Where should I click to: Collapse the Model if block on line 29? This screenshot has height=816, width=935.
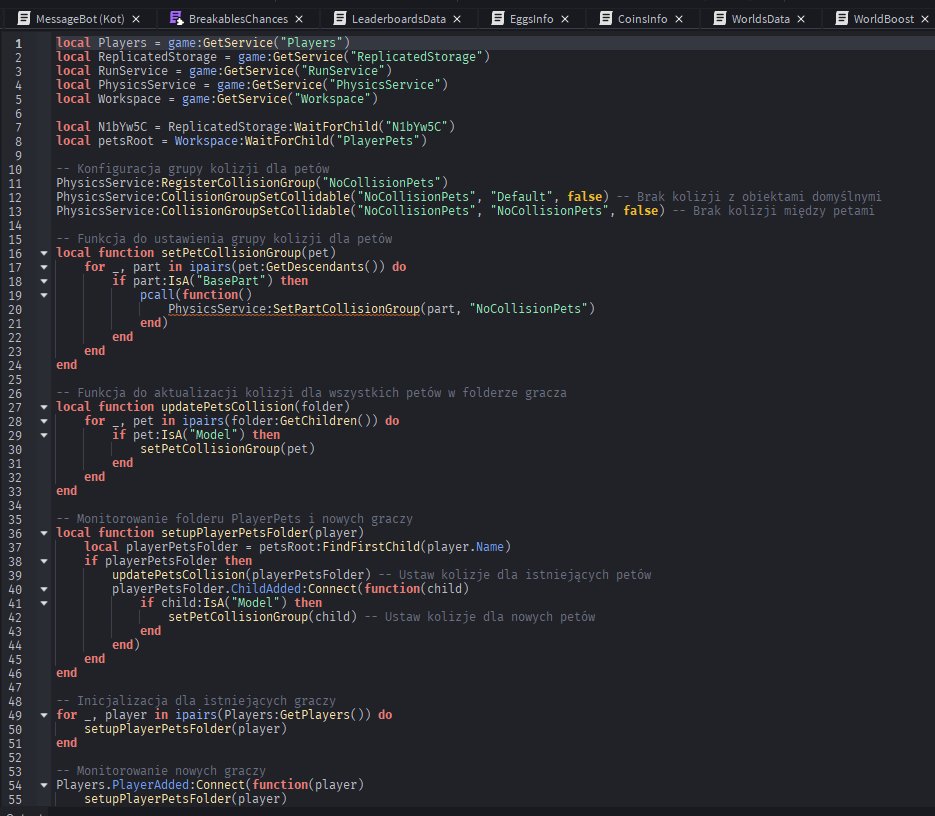pyautogui.click(x=44, y=435)
